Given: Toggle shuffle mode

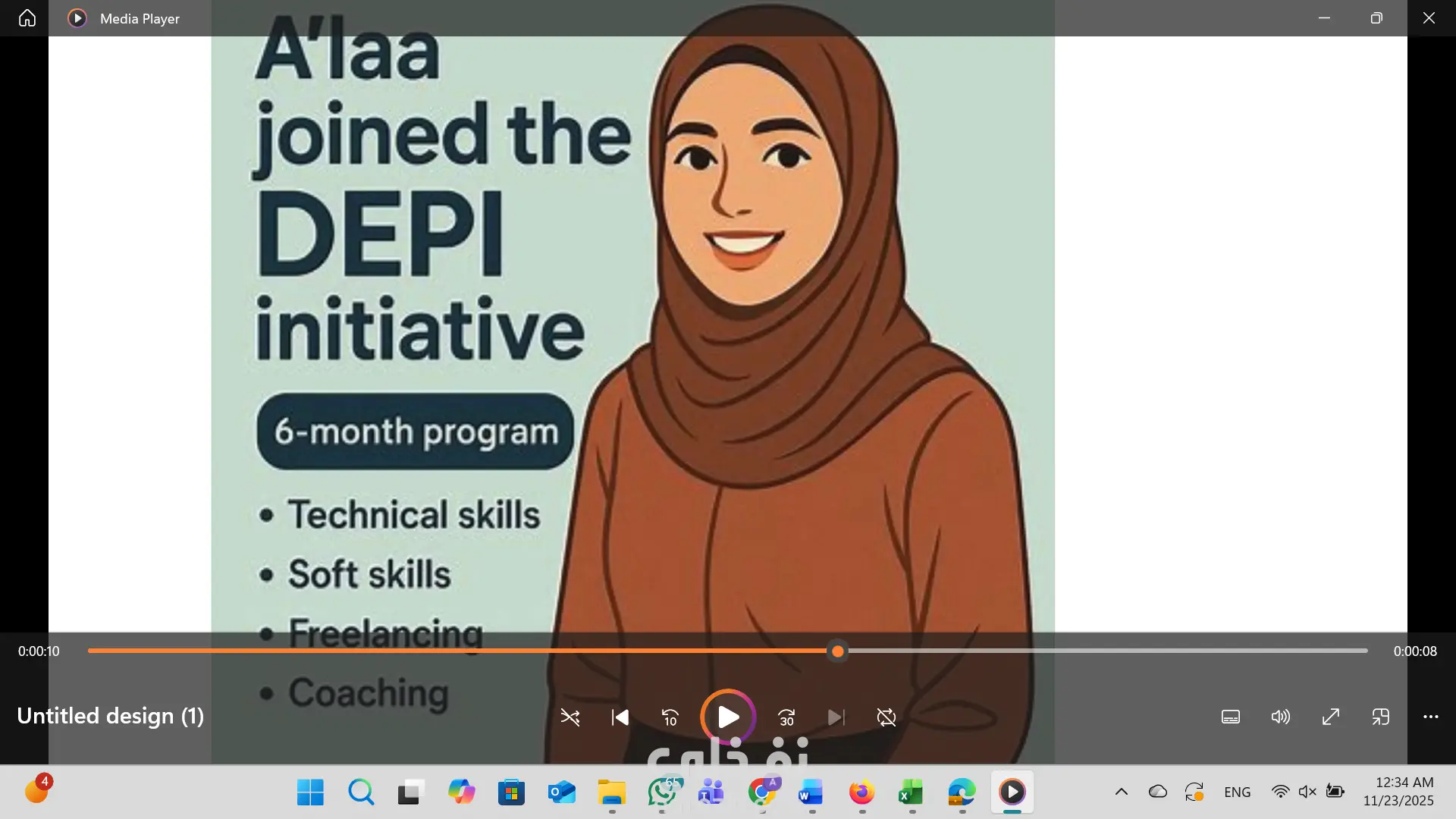Looking at the screenshot, I should (x=570, y=717).
